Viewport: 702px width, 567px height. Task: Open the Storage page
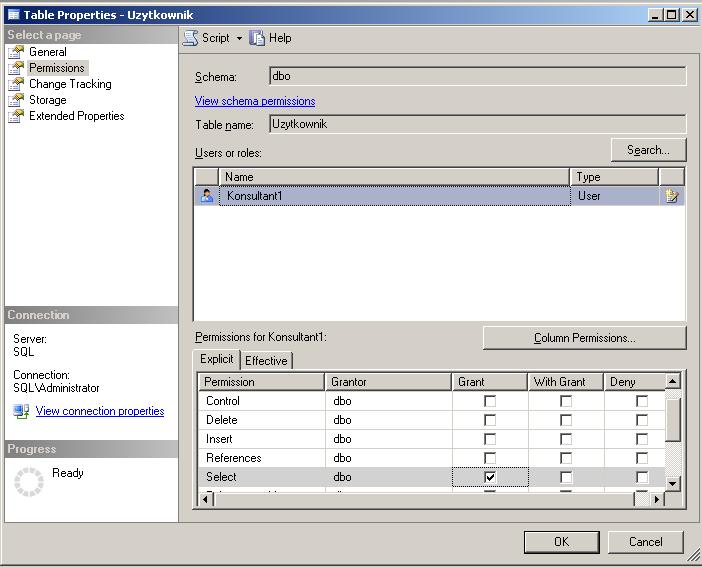point(47,100)
